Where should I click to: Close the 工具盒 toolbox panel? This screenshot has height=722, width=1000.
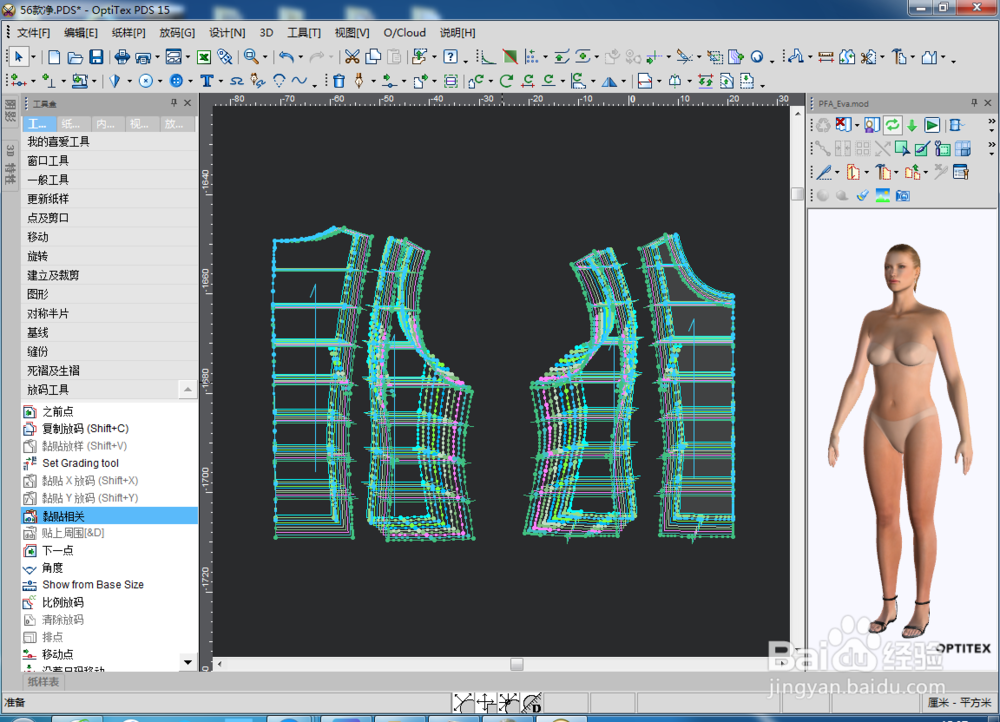pos(188,103)
